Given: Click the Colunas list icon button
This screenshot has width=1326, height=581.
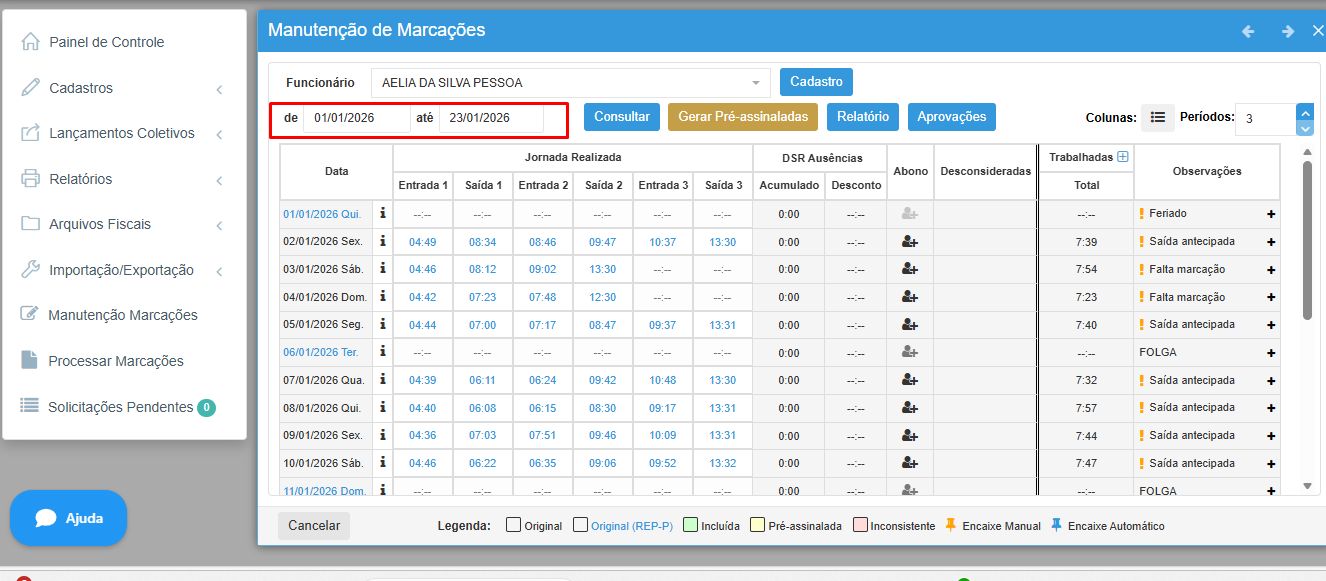Looking at the screenshot, I should click(1157, 117).
